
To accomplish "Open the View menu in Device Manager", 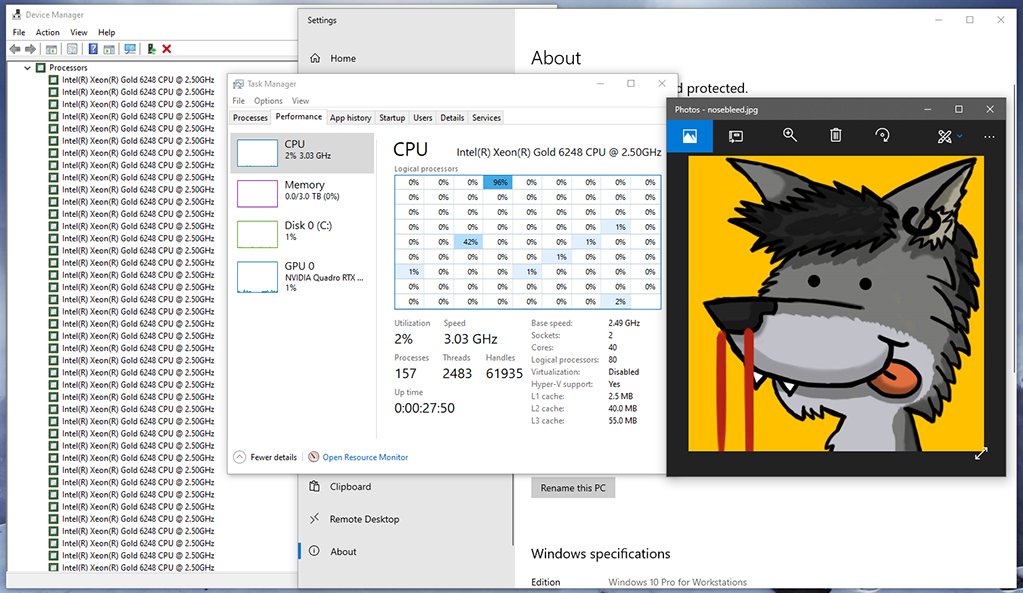I will (x=79, y=32).
